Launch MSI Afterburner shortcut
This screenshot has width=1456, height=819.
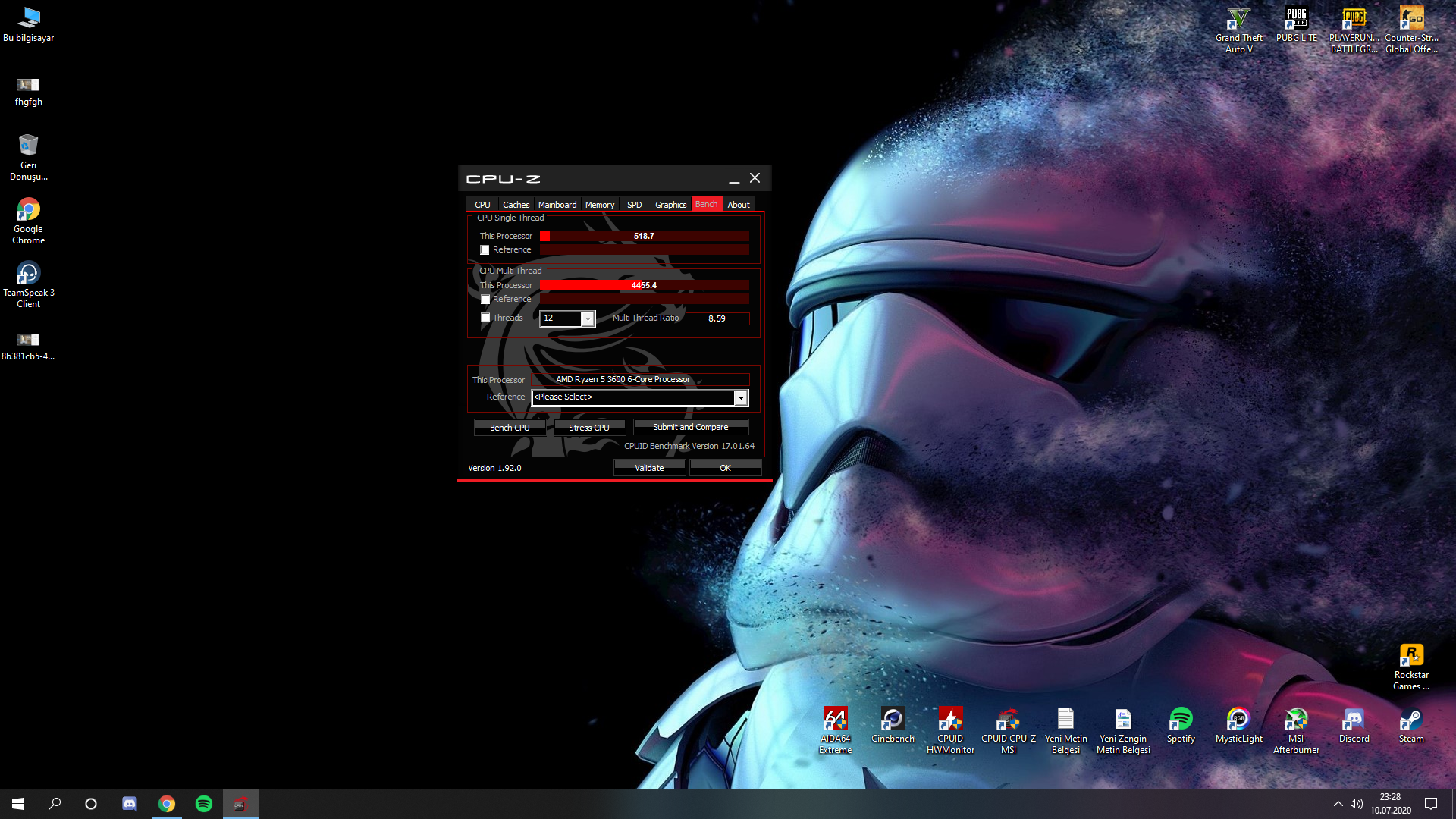pyautogui.click(x=1296, y=730)
